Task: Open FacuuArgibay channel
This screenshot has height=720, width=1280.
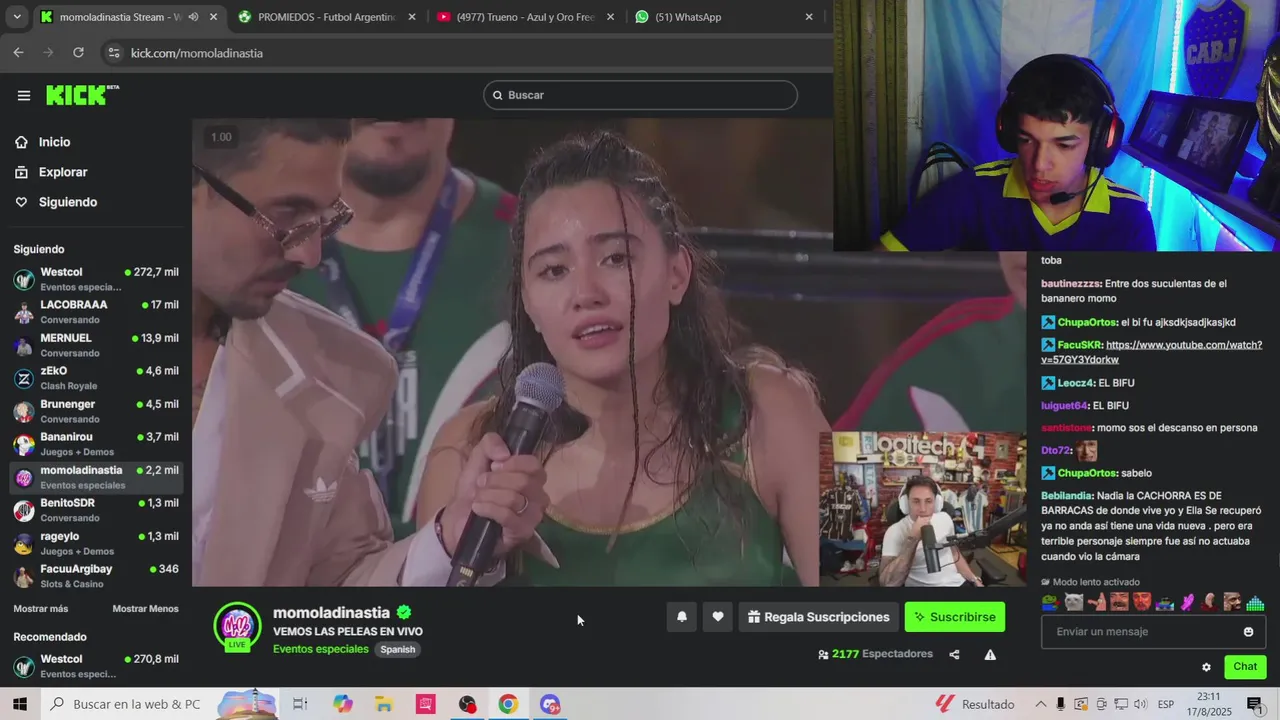Action: (96, 576)
